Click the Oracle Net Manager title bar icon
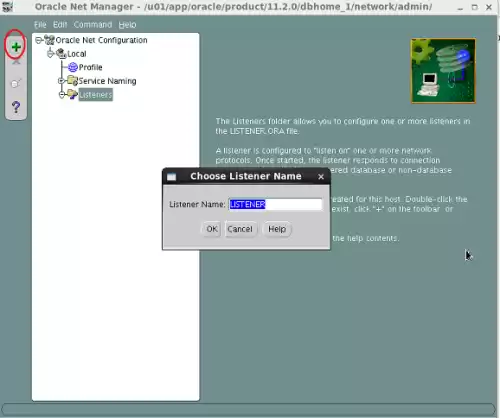 [x=7, y=6]
